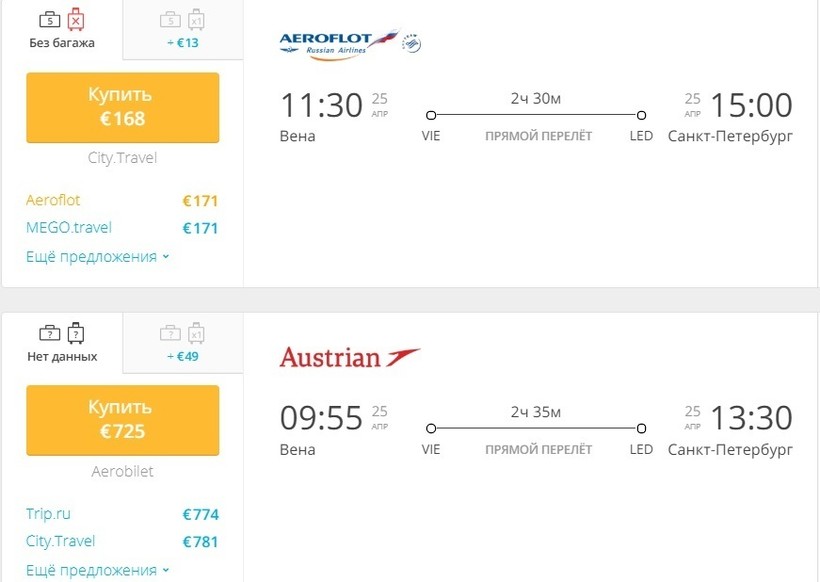Screen dimensions: 820x582
Task: Select the 'Нет данных' baggage tab
Action: tap(62, 342)
